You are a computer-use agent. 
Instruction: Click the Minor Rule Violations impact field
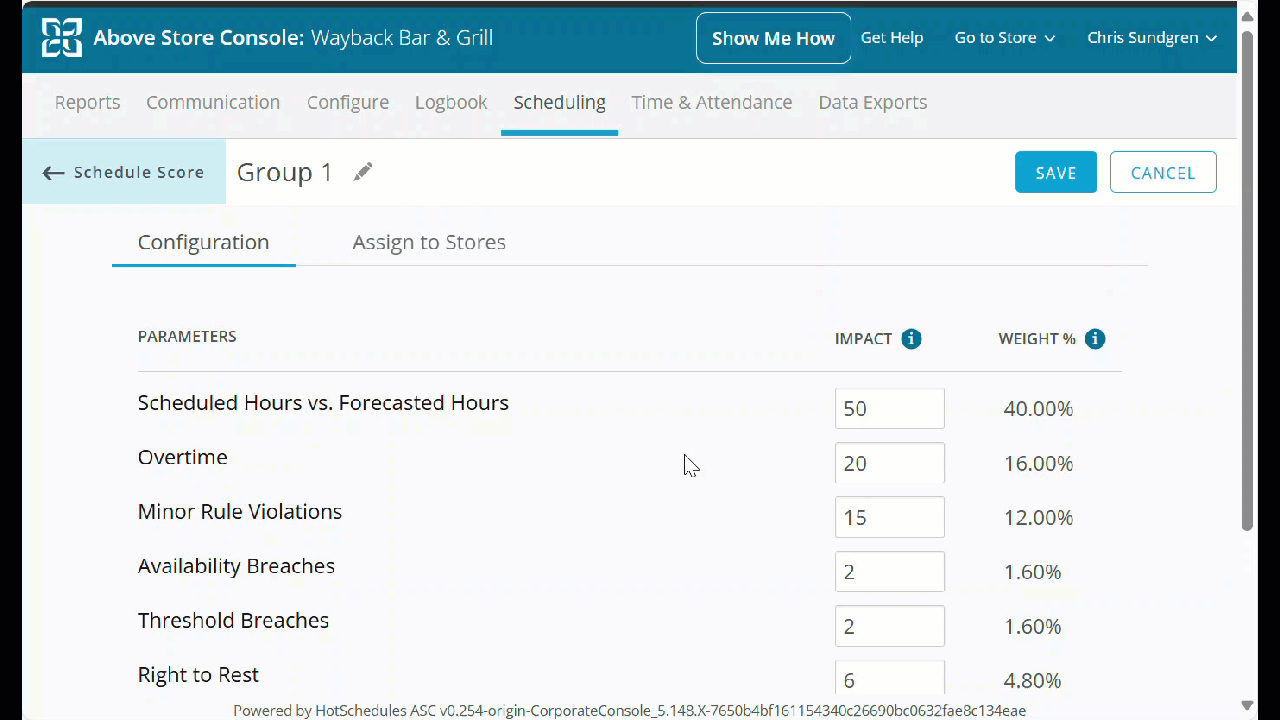[889, 518]
